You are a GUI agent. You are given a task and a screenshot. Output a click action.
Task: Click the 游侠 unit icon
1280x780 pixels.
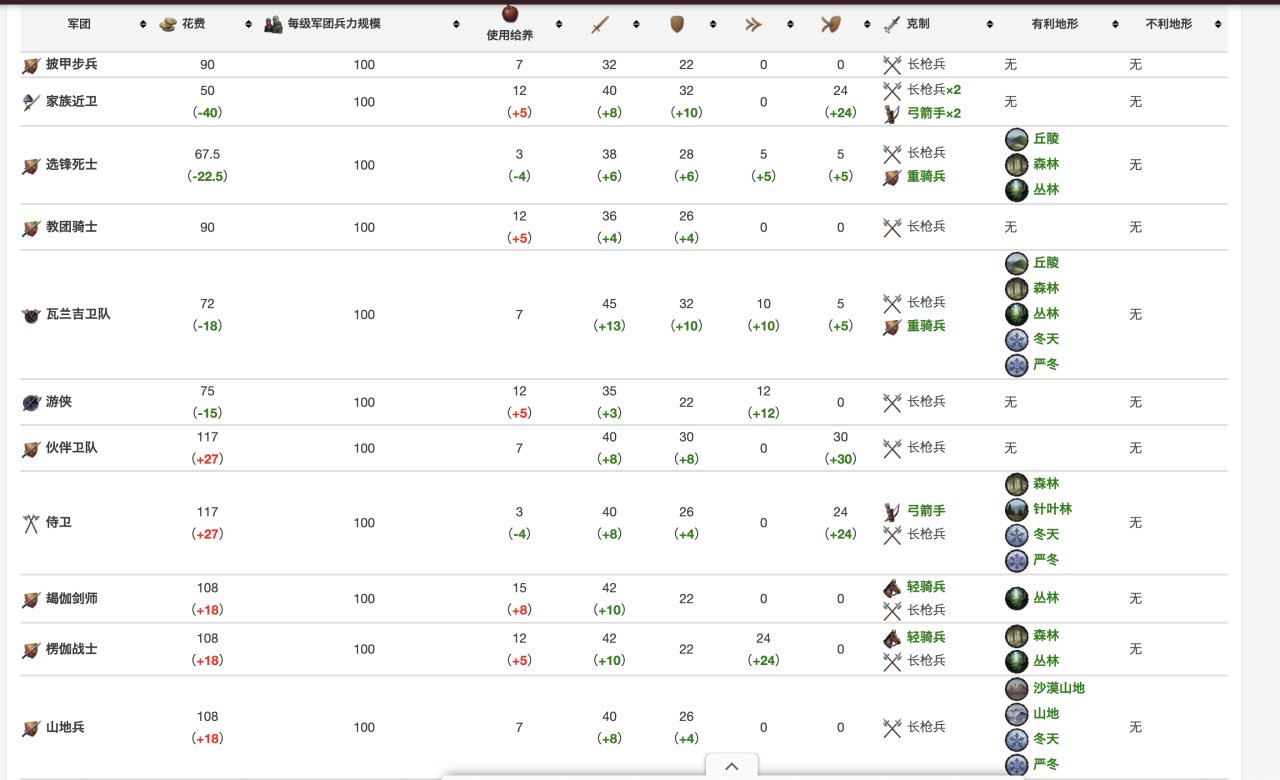click(30, 402)
